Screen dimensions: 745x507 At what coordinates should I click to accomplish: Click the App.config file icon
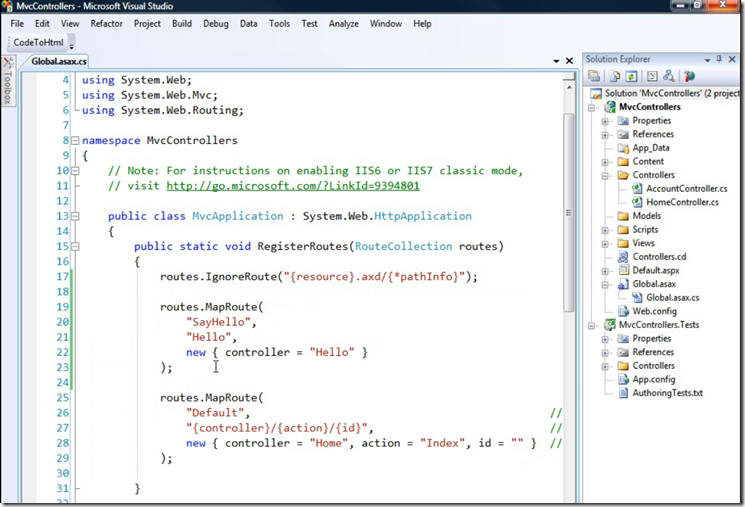[x=623, y=379]
